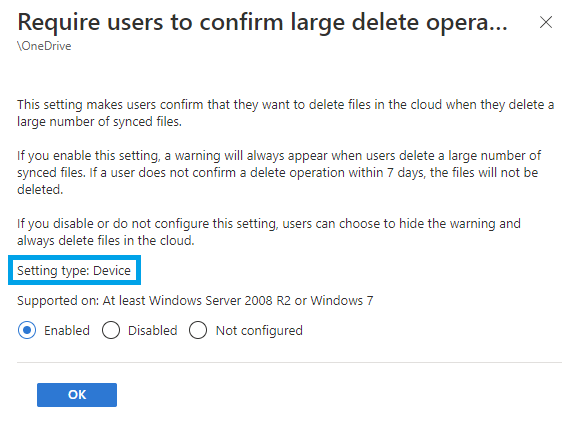Click the word 'deleted.' ending second paragraph

point(40,189)
